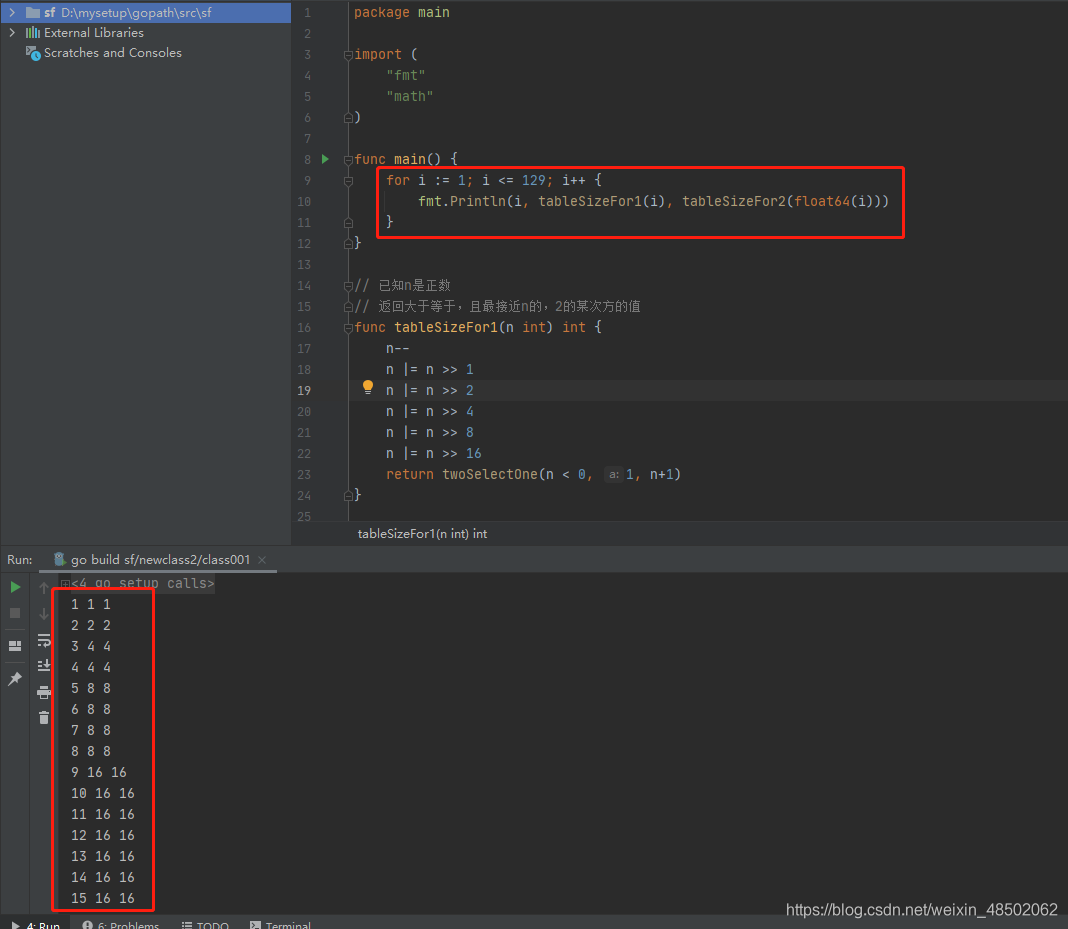Screen dimensions: 1068x929
Task: Click the Scratches and Consoles icon
Action: click(x=33, y=52)
